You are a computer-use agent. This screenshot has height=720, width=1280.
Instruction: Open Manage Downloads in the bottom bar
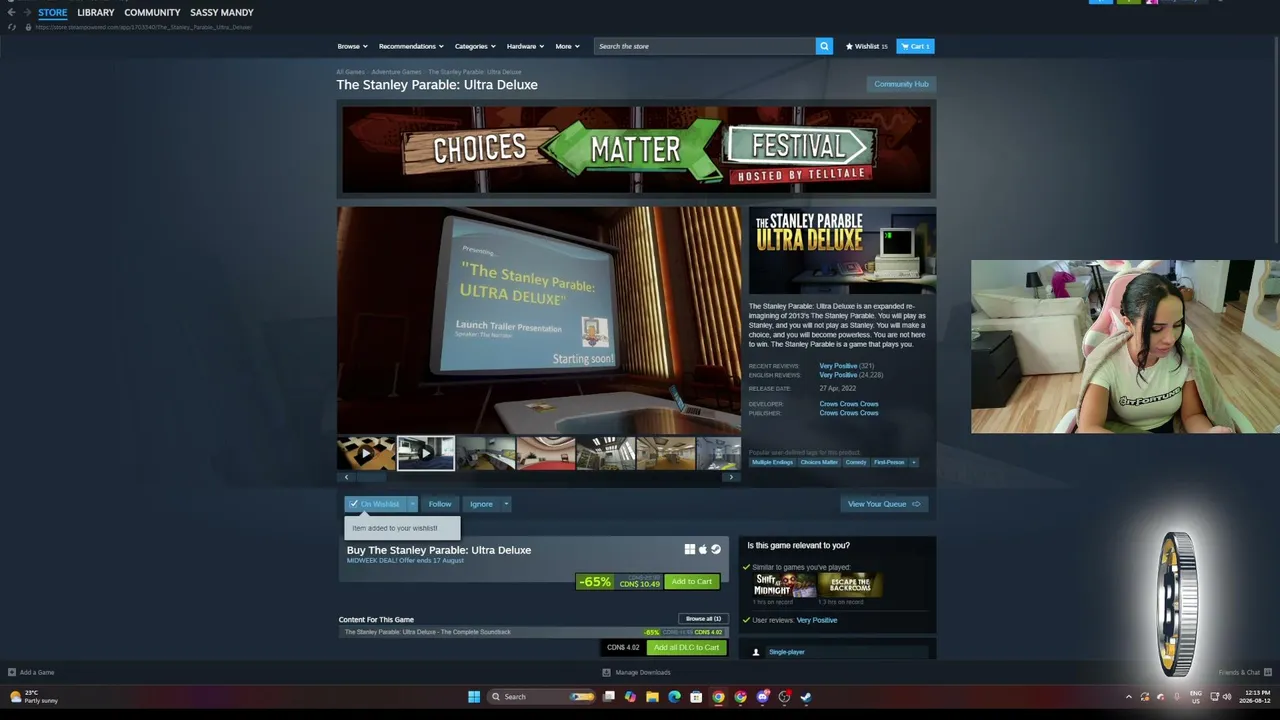point(636,672)
